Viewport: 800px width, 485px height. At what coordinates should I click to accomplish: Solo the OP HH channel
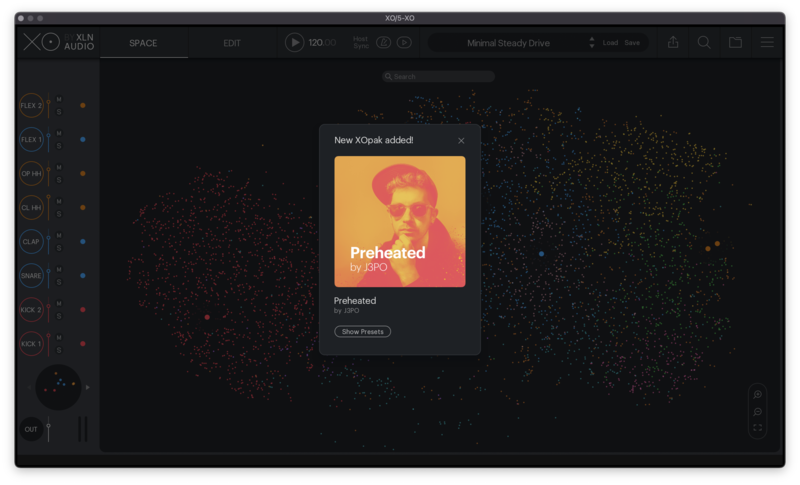[59, 180]
